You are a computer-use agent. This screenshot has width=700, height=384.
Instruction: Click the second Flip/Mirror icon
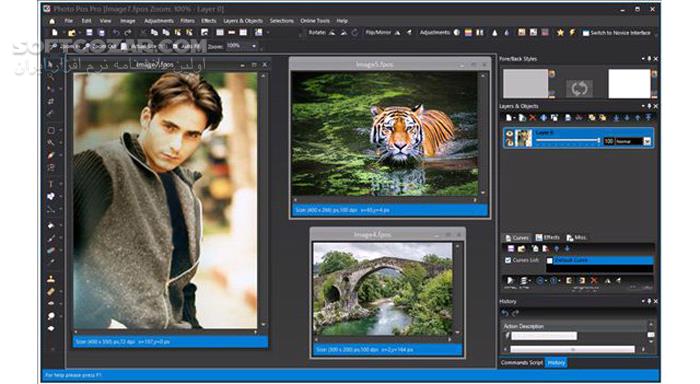coord(408,33)
